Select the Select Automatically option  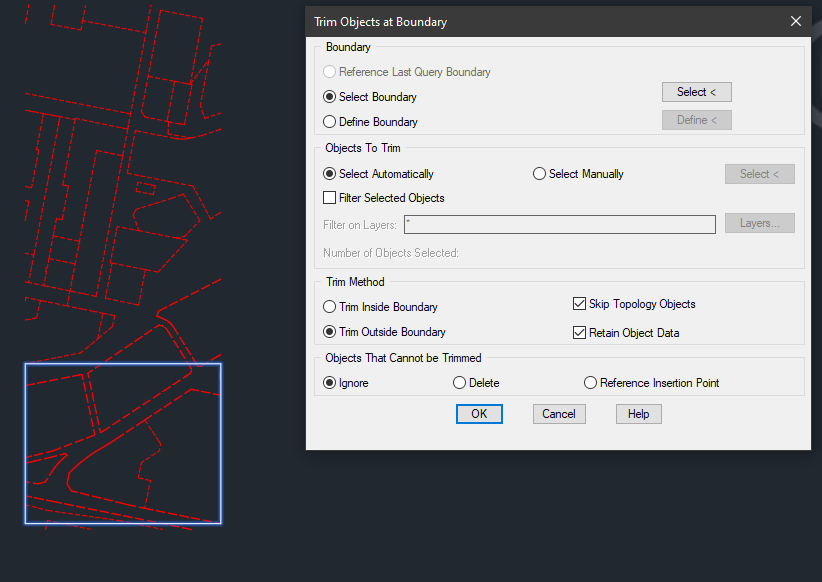(x=330, y=173)
